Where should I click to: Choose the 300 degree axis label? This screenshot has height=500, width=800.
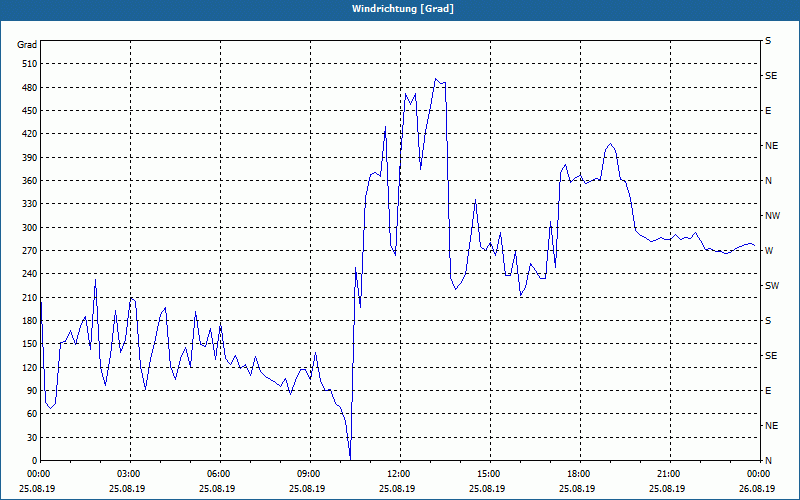tap(30, 228)
